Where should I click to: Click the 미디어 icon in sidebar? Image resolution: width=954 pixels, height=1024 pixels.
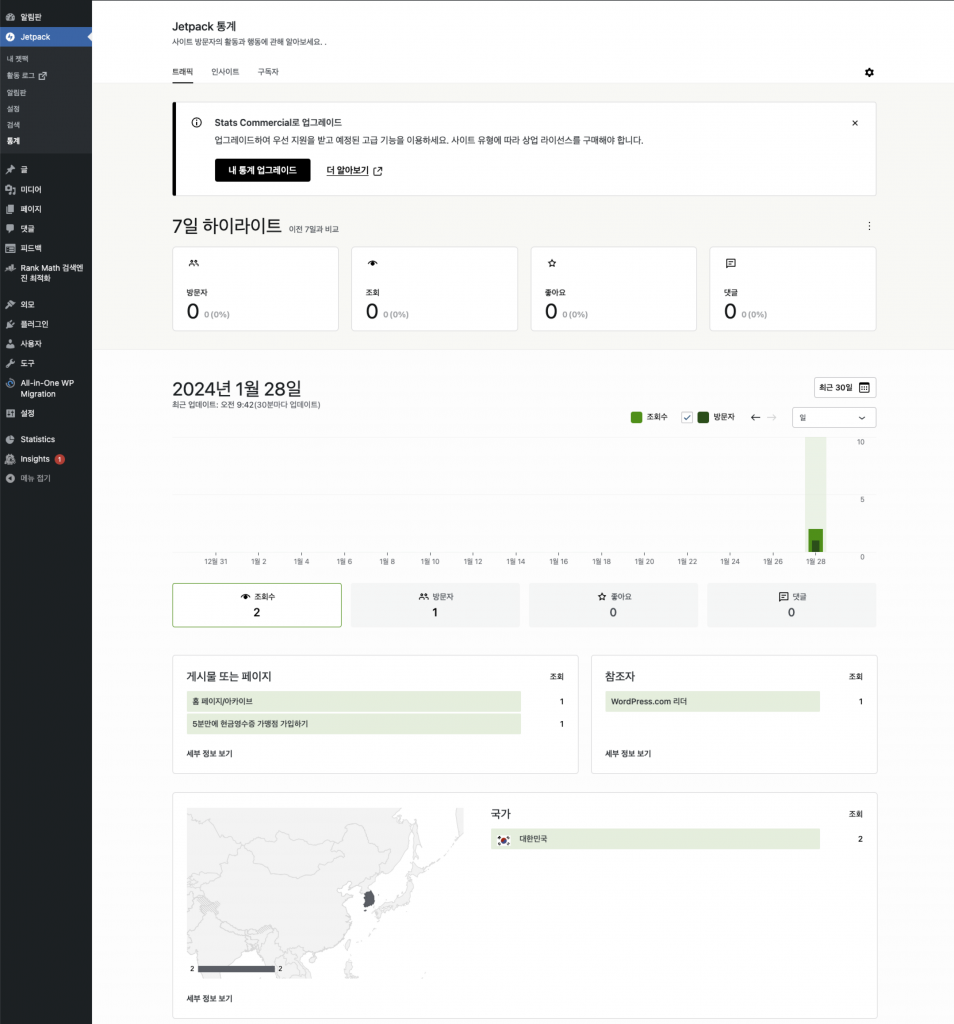(x=10, y=189)
